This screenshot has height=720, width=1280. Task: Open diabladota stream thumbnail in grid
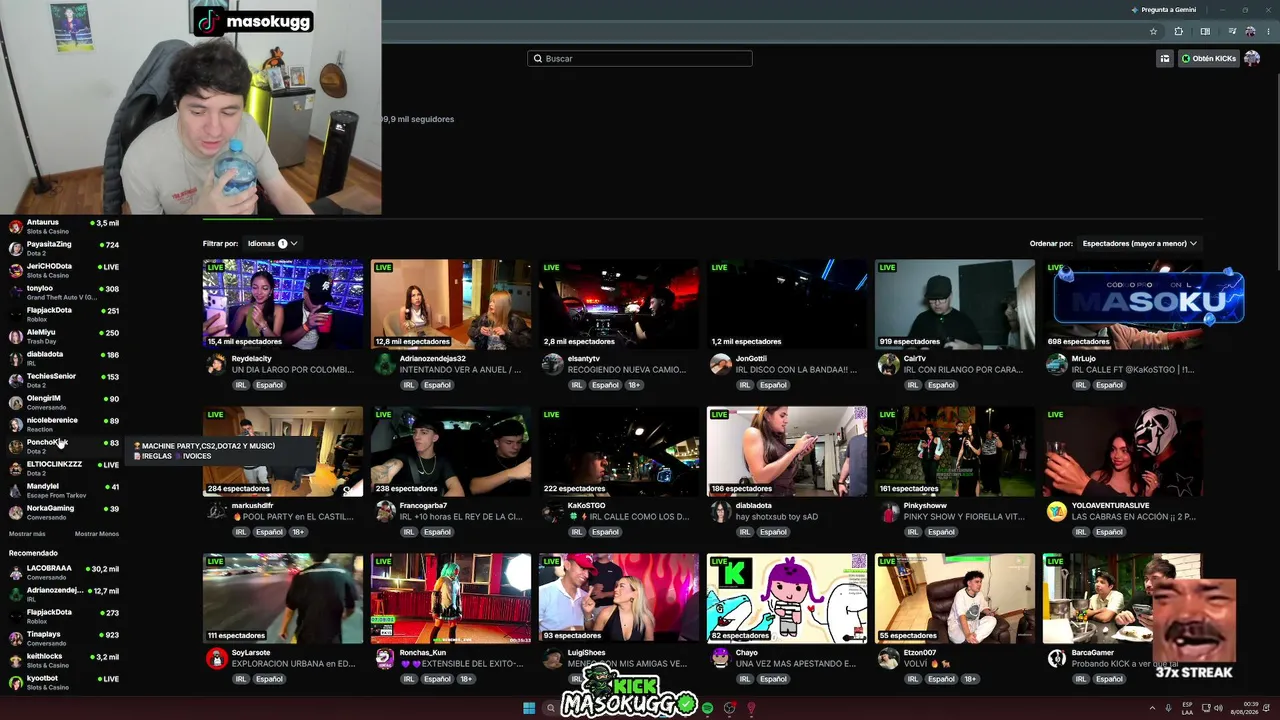[787, 451]
